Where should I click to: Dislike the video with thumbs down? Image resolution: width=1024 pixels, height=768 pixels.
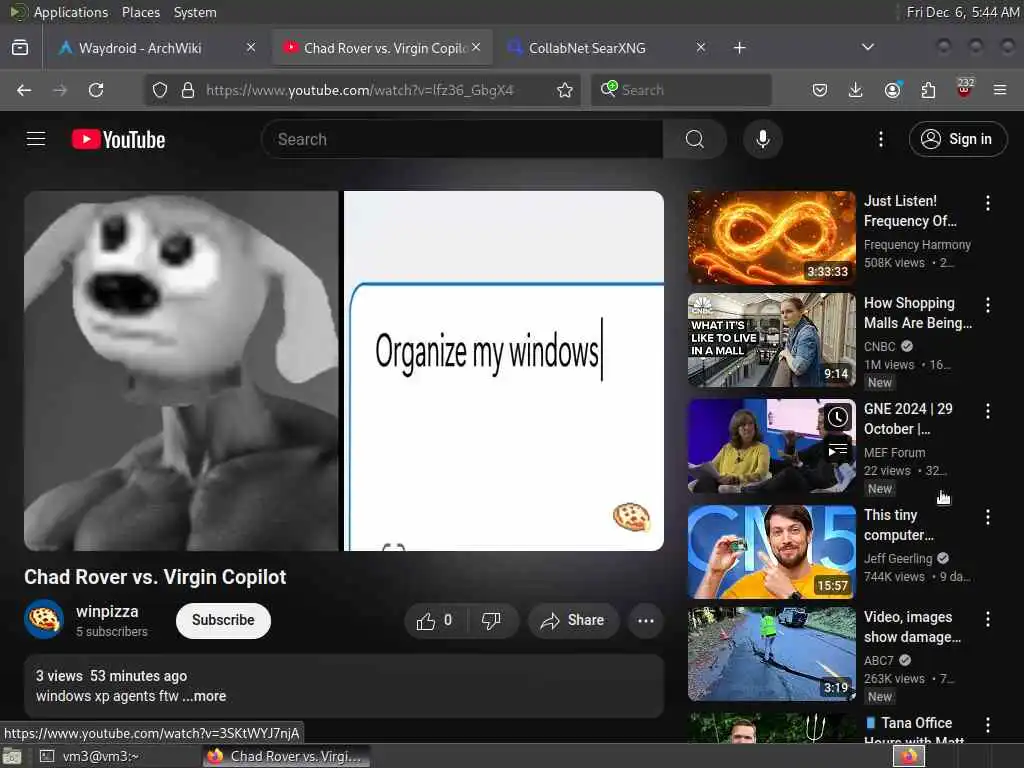[x=491, y=620]
